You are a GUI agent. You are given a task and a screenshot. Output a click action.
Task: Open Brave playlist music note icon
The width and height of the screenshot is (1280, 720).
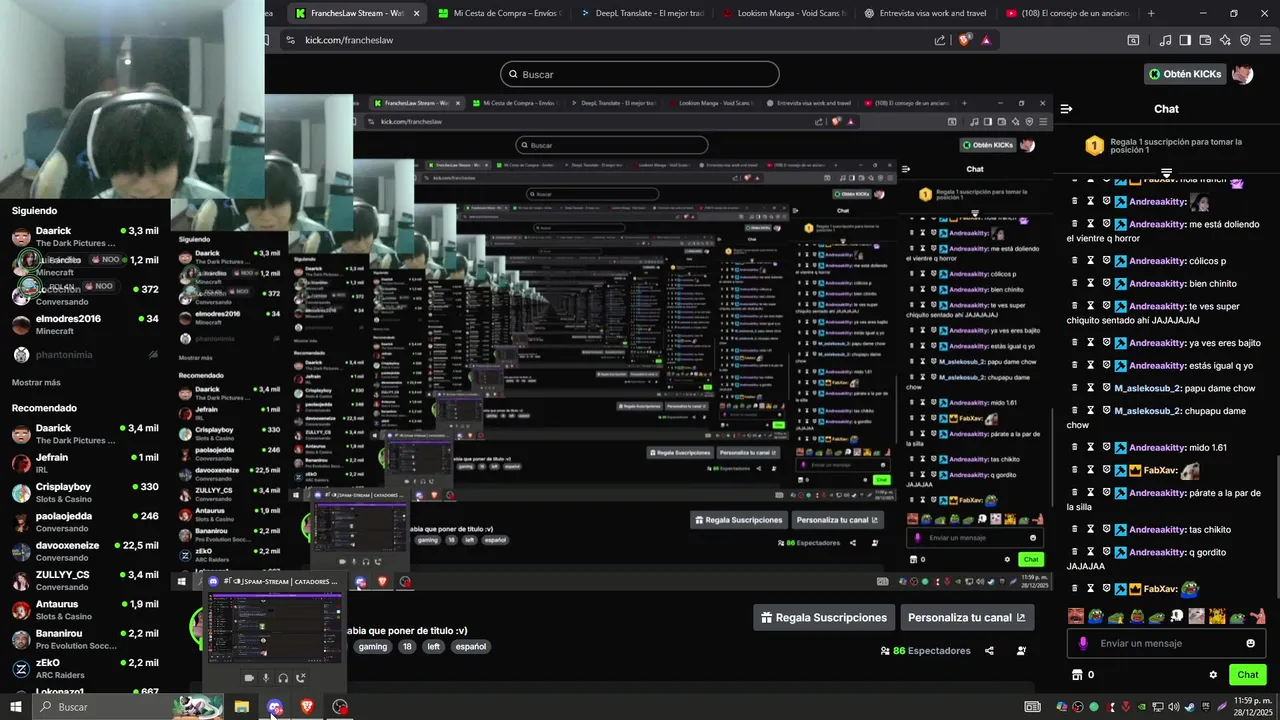(1165, 40)
